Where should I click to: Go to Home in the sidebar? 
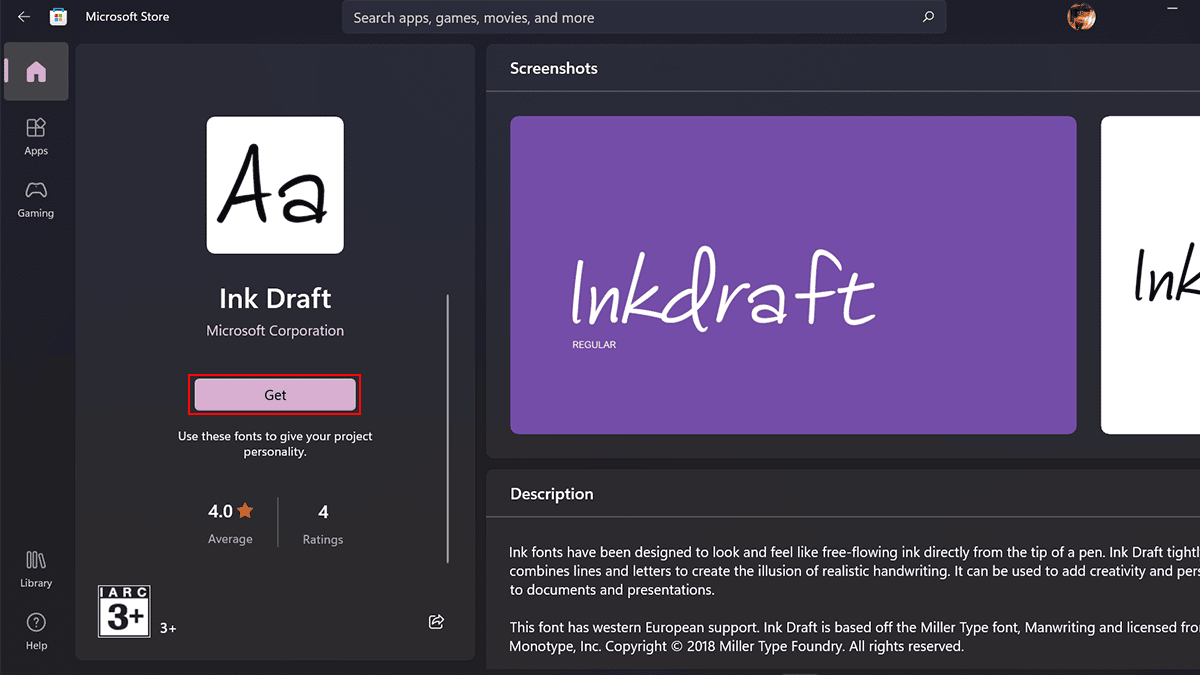36,72
